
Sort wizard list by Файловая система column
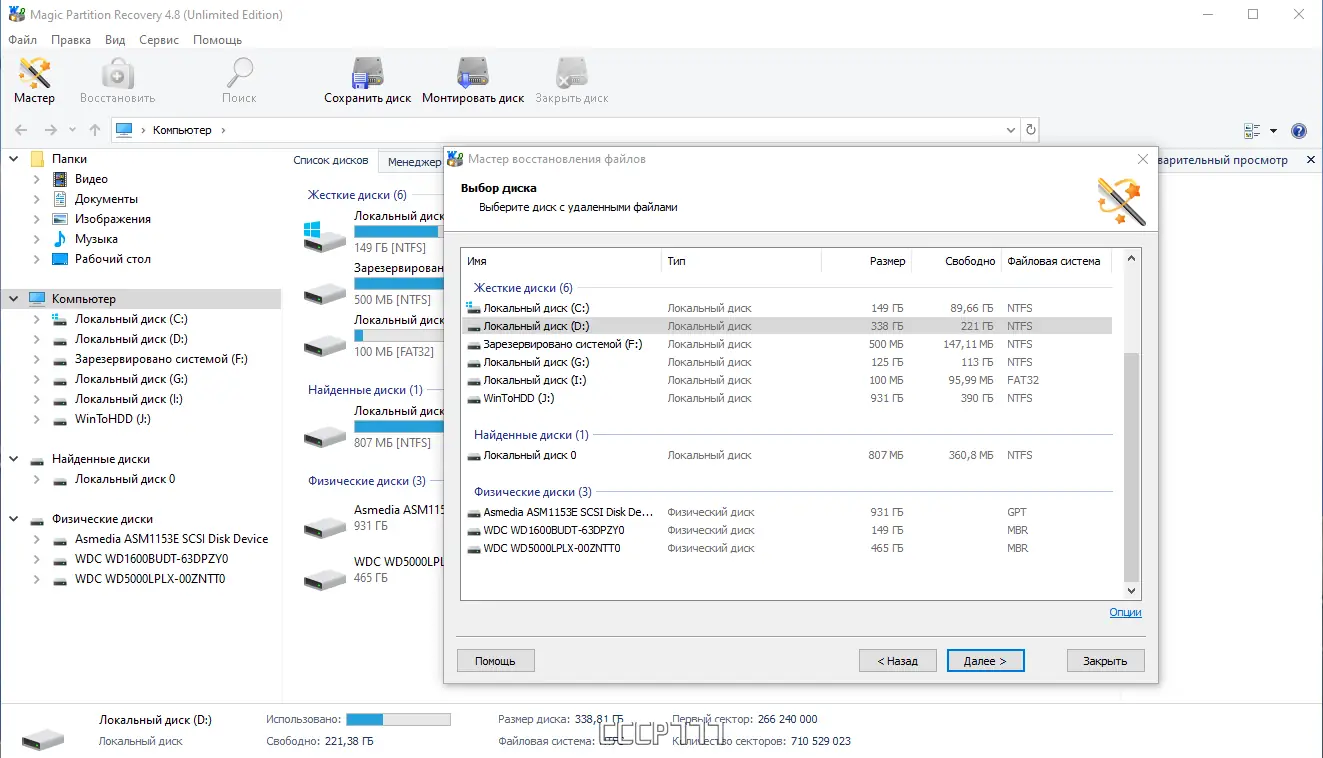[1057, 261]
